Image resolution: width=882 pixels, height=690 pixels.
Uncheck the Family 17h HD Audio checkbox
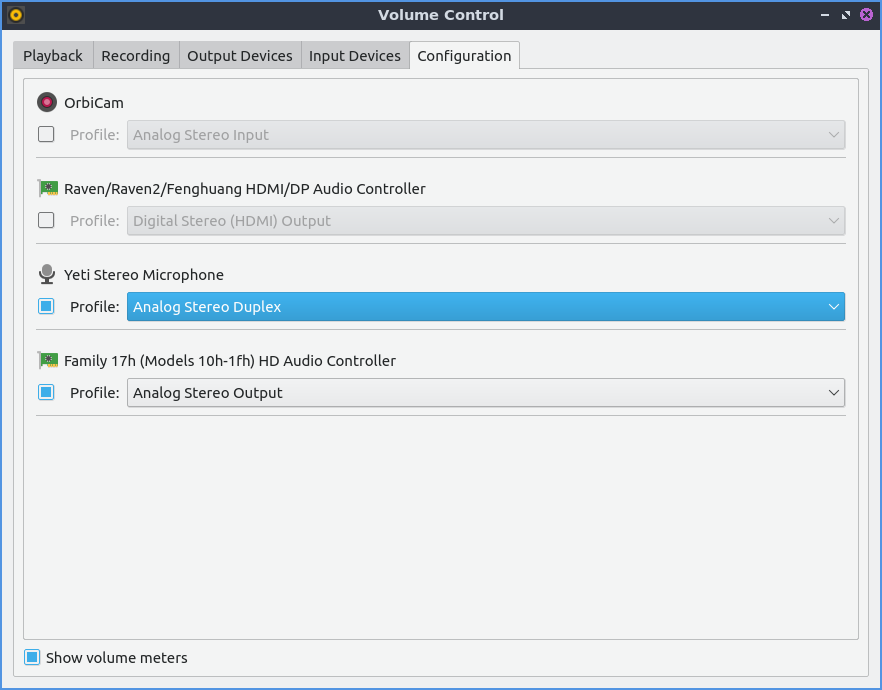point(46,393)
